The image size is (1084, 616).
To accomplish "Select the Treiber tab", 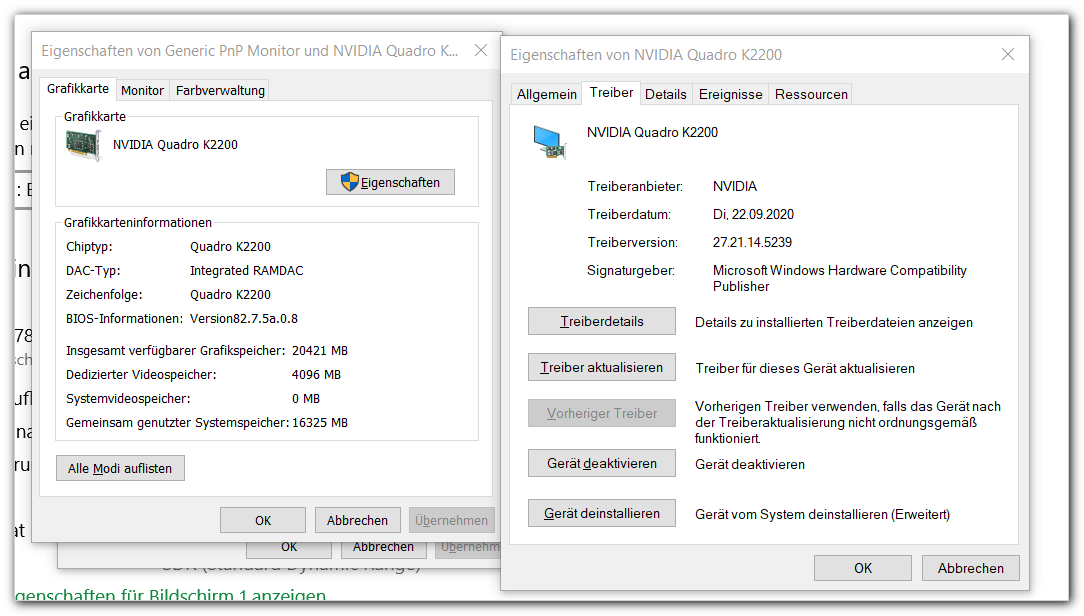I will (611, 93).
